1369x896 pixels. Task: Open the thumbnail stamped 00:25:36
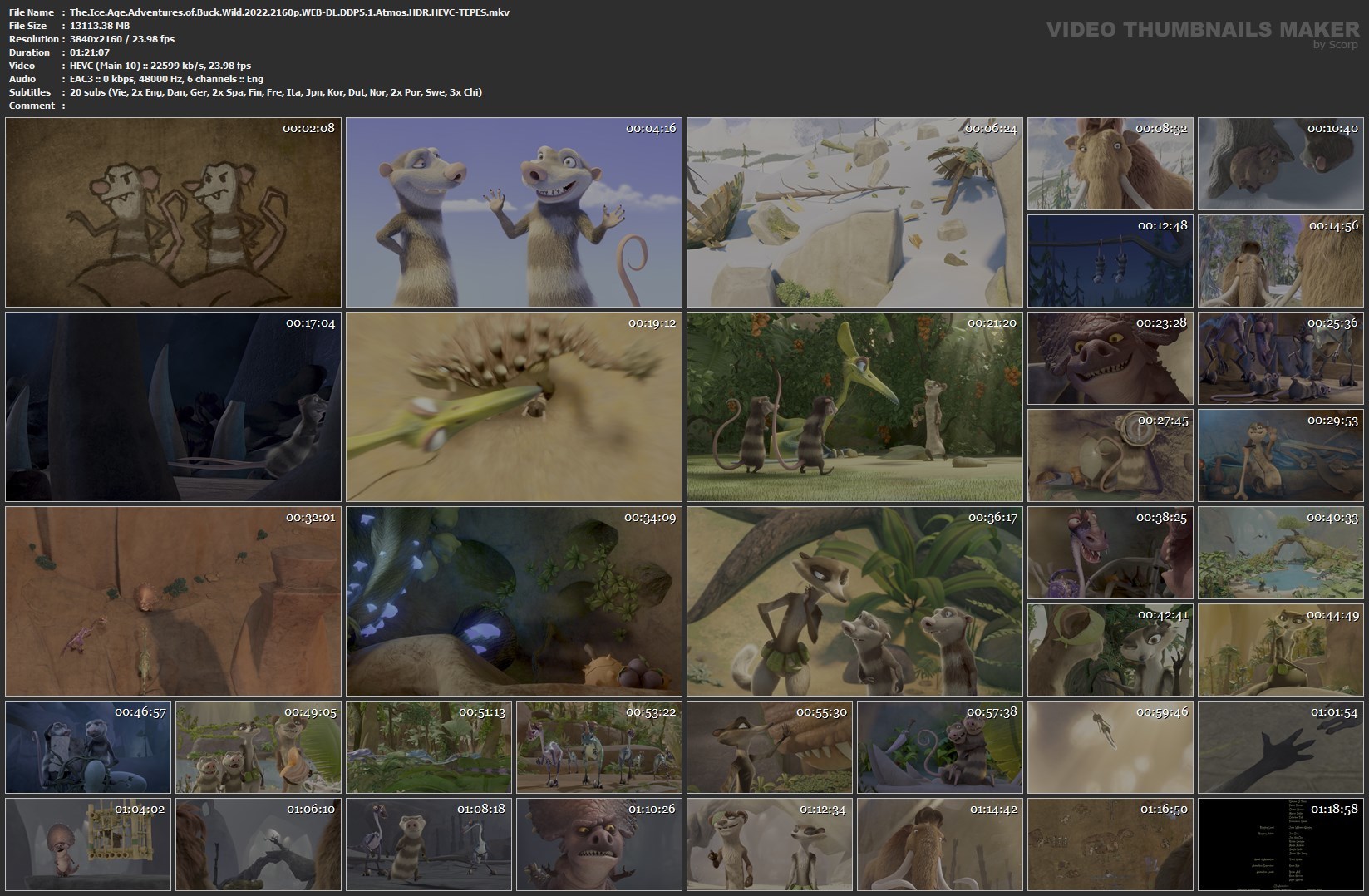tap(1280, 358)
